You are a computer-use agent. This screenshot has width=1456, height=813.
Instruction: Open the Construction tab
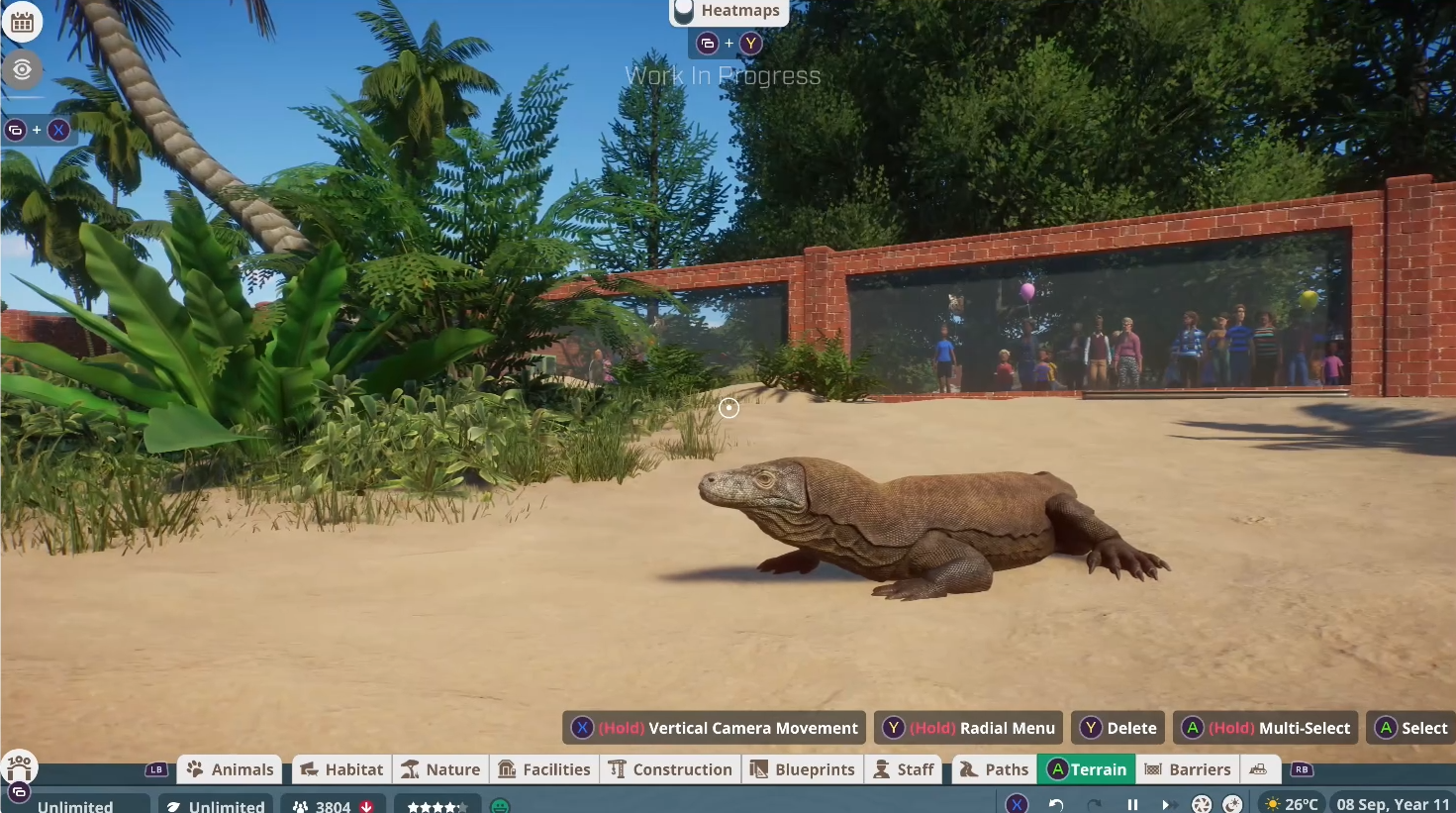point(670,769)
